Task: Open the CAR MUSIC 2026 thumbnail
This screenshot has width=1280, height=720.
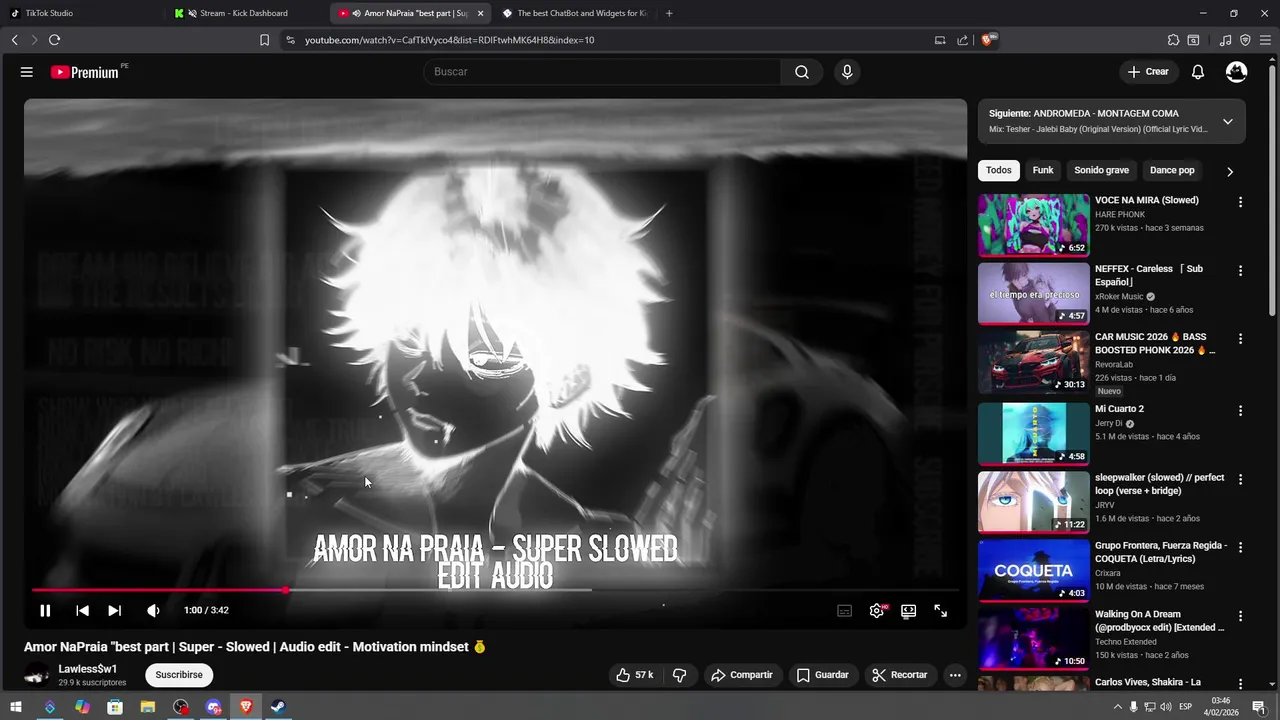Action: 1033,362
